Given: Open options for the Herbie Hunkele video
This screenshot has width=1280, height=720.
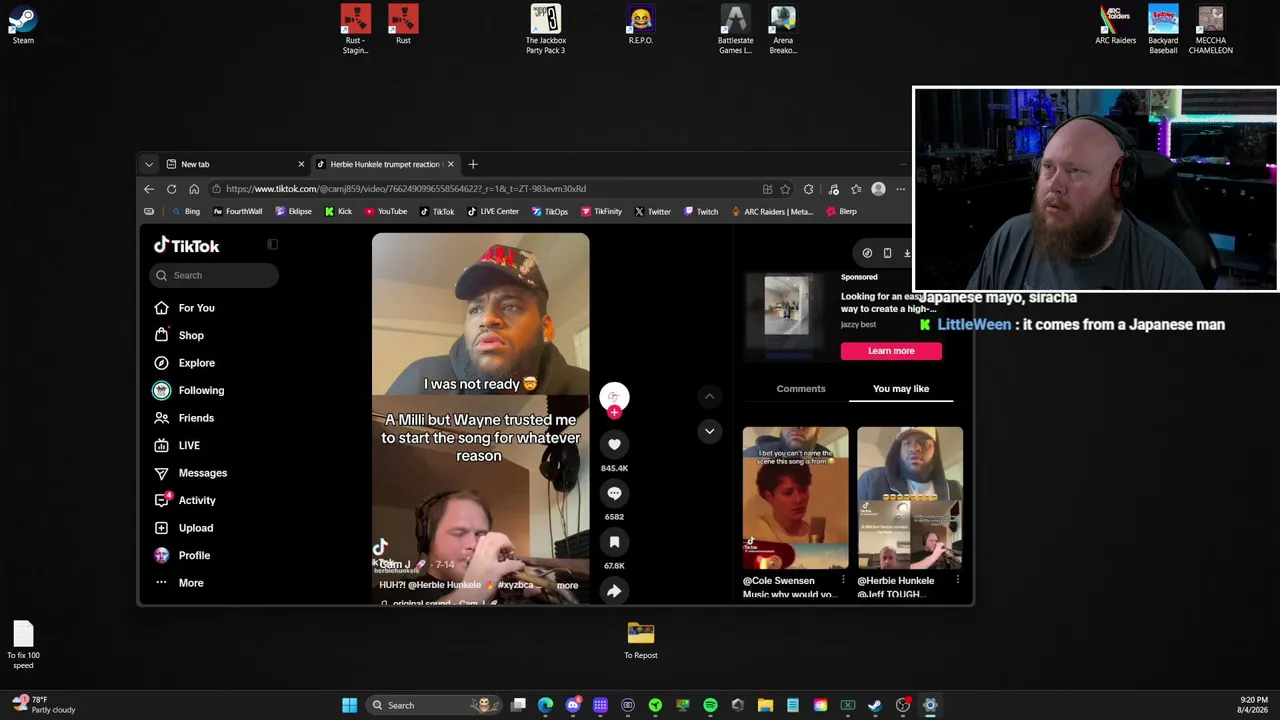Looking at the screenshot, I should click(x=957, y=580).
